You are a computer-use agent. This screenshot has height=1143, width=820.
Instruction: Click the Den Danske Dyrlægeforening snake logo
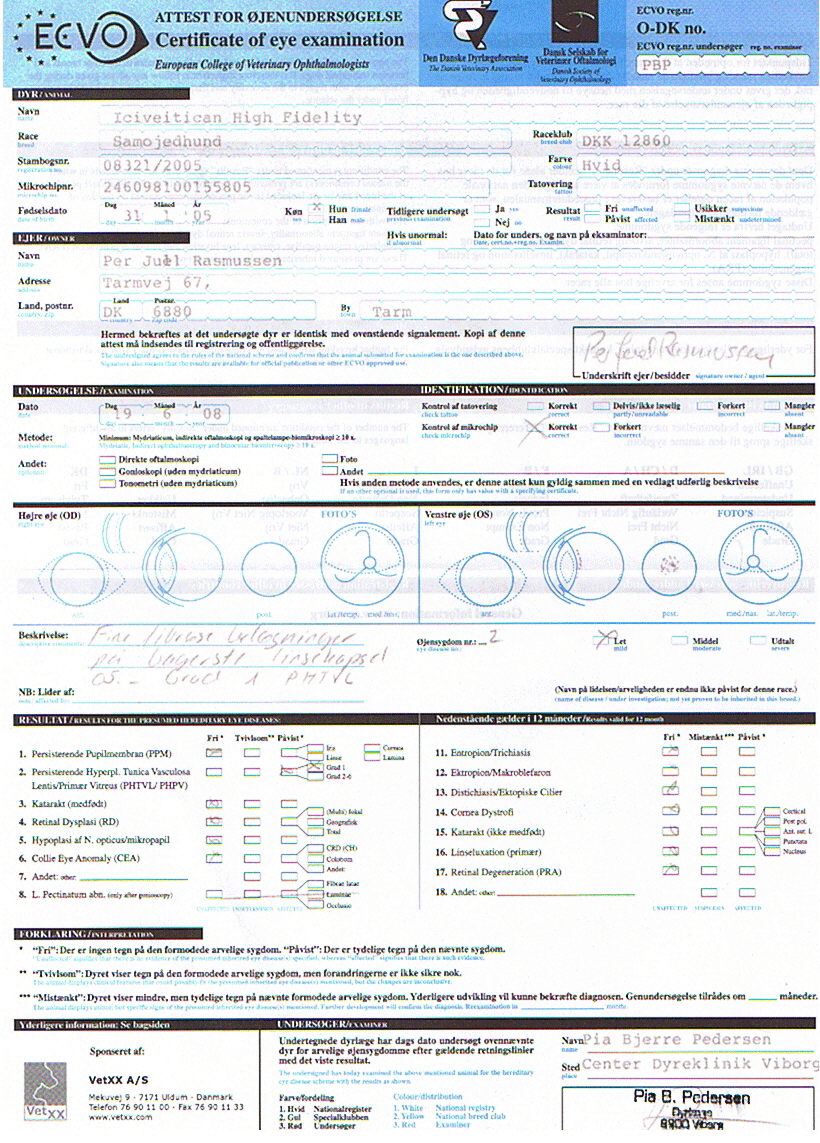pyautogui.click(x=469, y=25)
